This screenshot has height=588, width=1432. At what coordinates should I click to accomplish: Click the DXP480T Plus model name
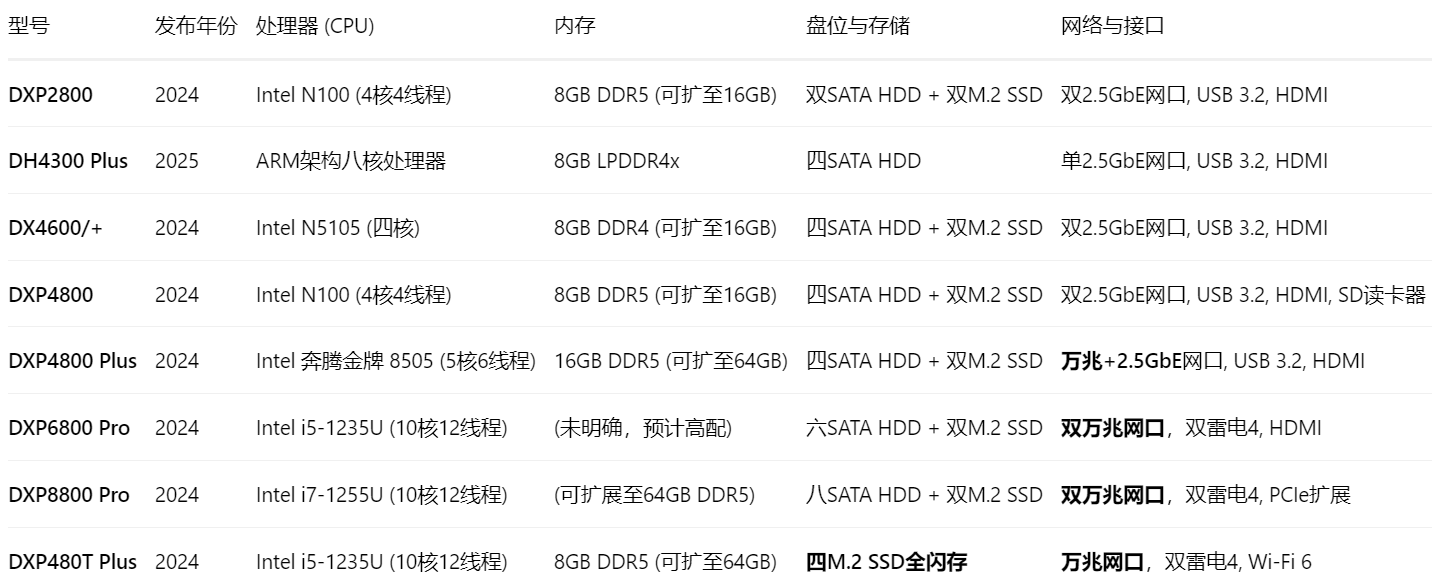[73, 562]
